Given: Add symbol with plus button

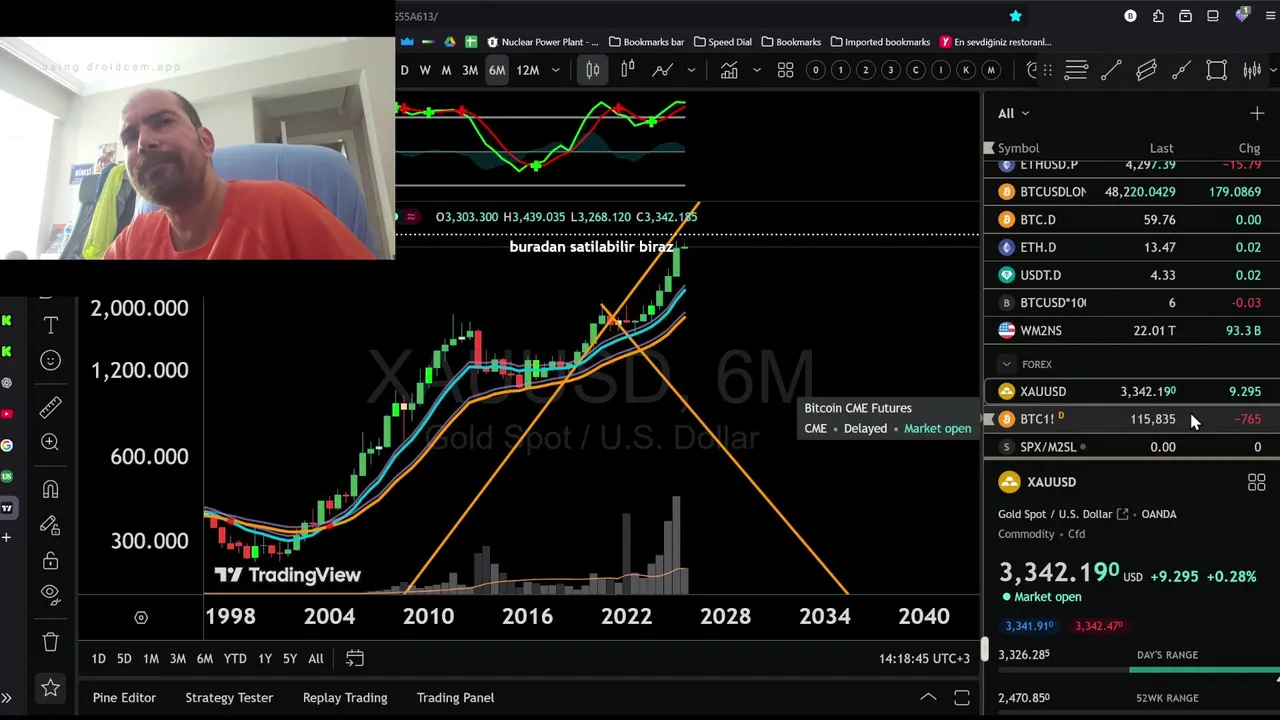Looking at the screenshot, I should point(1257,113).
